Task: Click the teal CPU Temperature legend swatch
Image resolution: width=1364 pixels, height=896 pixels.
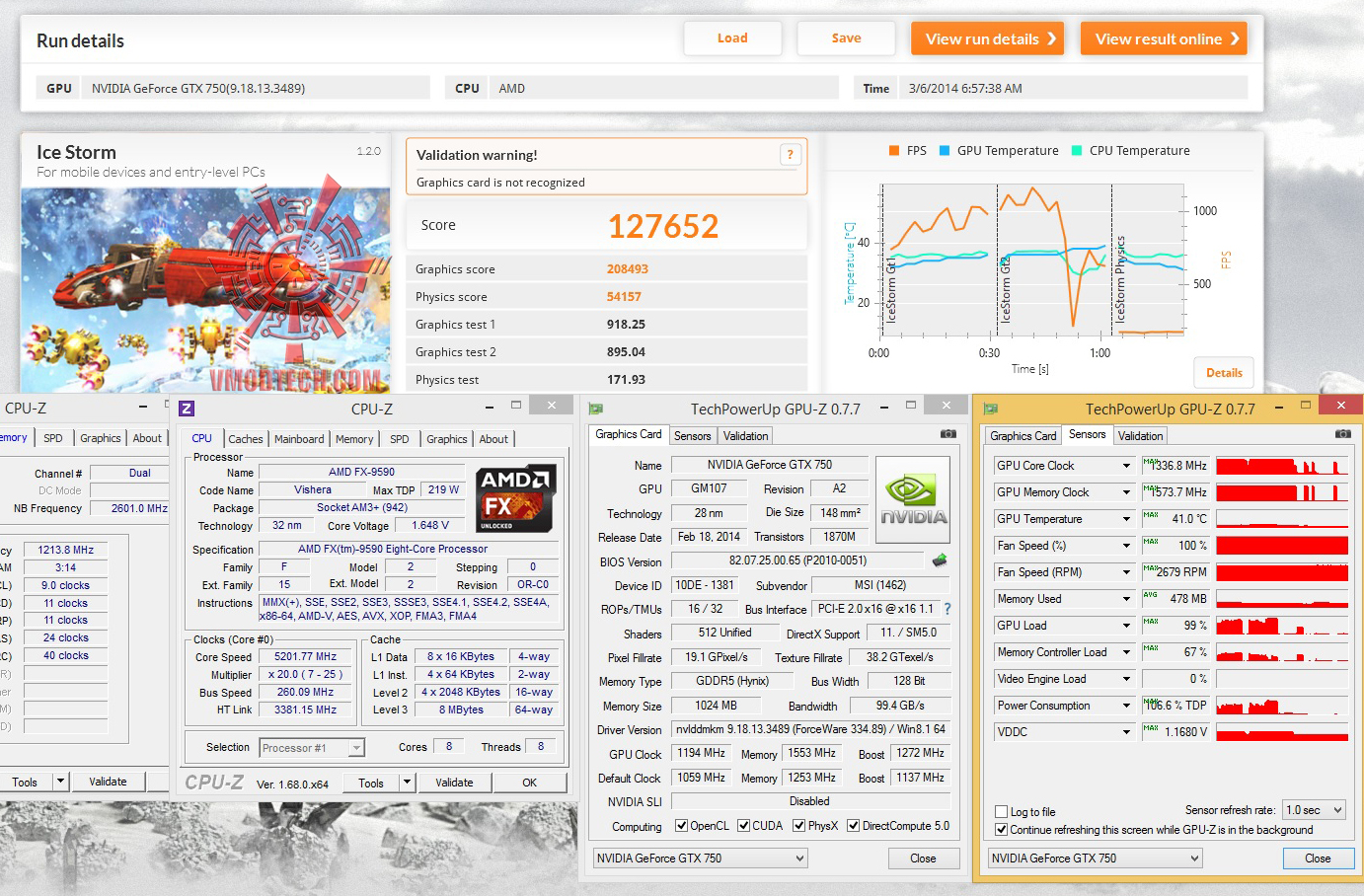Action: click(x=1077, y=151)
